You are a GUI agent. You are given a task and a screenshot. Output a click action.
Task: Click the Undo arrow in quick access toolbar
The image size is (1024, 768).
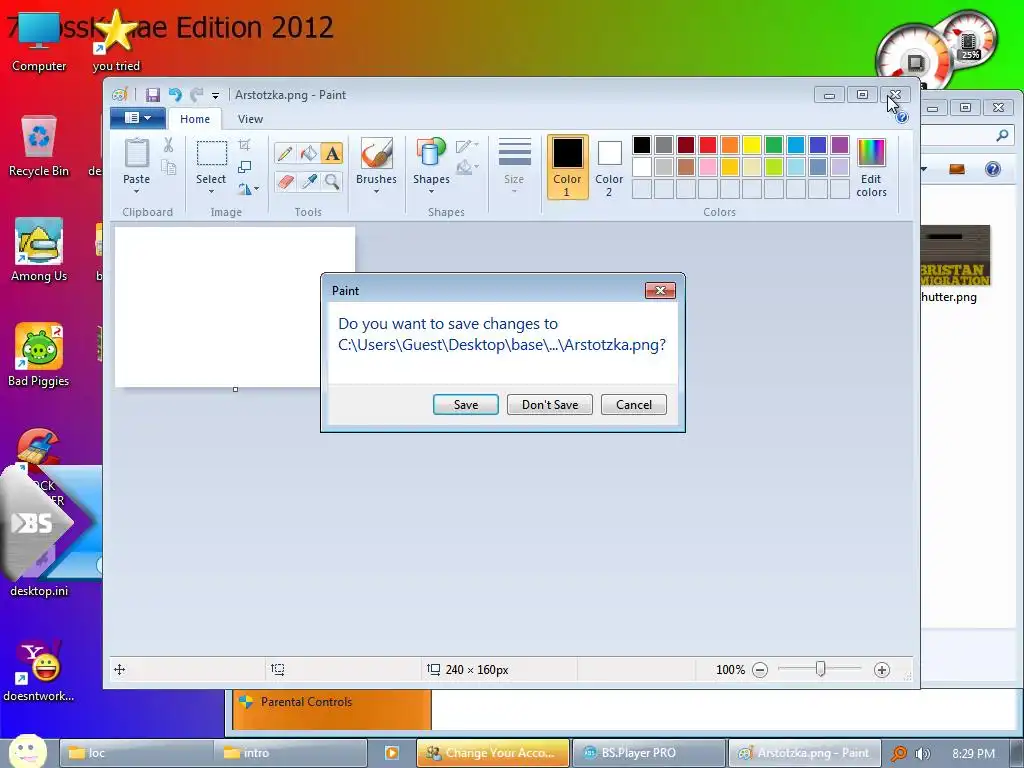pyautogui.click(x=175, y=95)
